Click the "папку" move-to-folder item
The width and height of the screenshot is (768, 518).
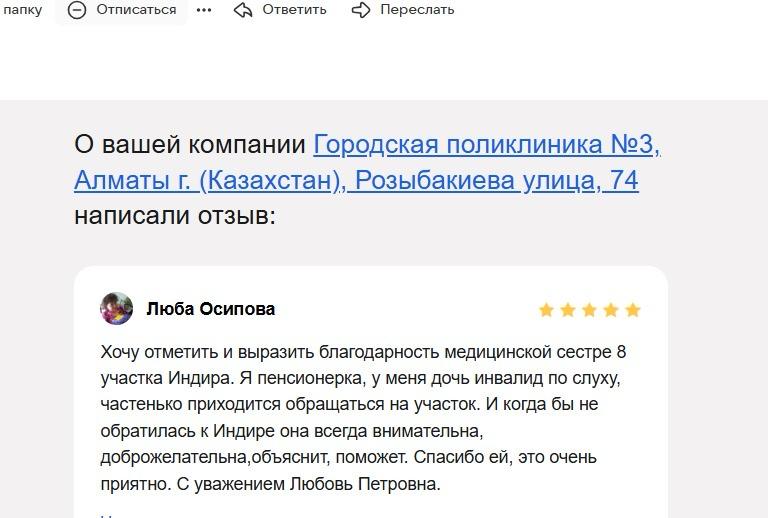coord(22,10)
